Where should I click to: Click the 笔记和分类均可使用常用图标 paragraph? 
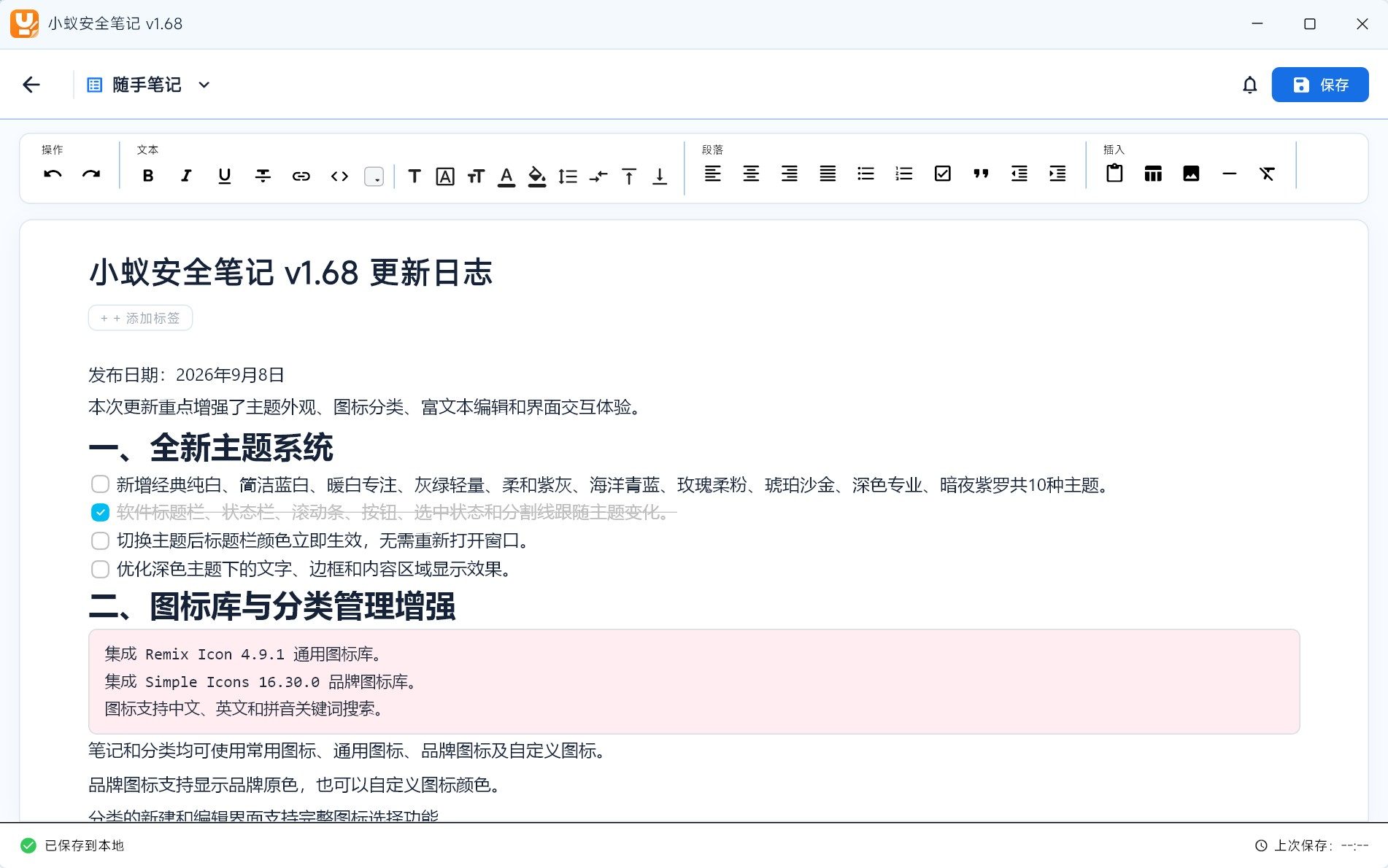[348, 751]
